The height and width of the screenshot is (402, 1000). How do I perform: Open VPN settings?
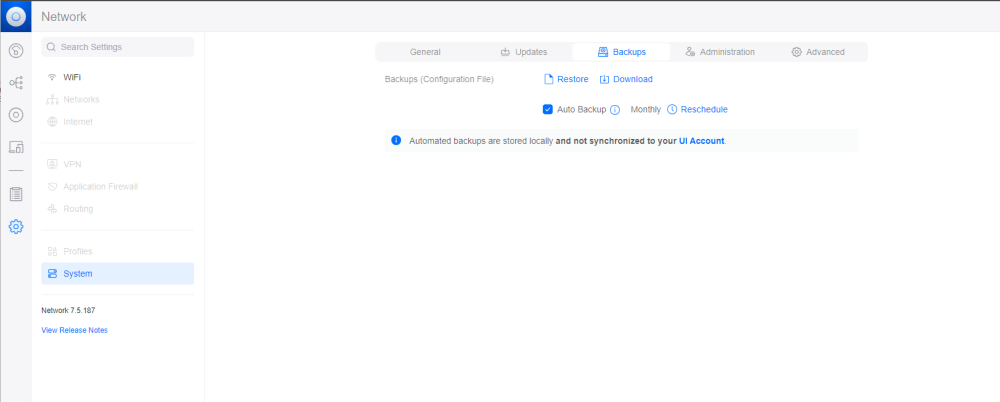(117, 165)
